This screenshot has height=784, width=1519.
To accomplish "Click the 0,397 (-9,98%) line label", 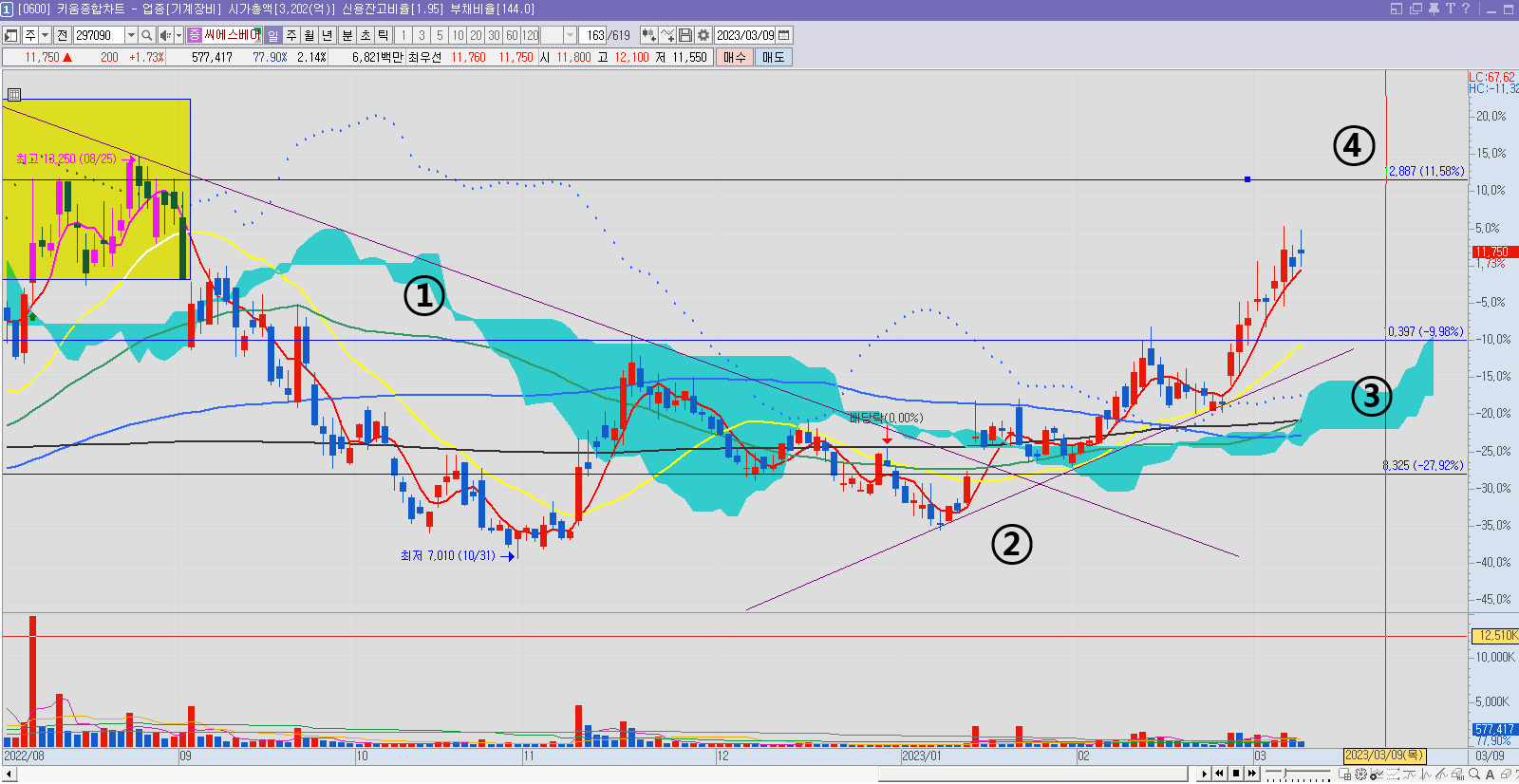I will pos(1426,332).
